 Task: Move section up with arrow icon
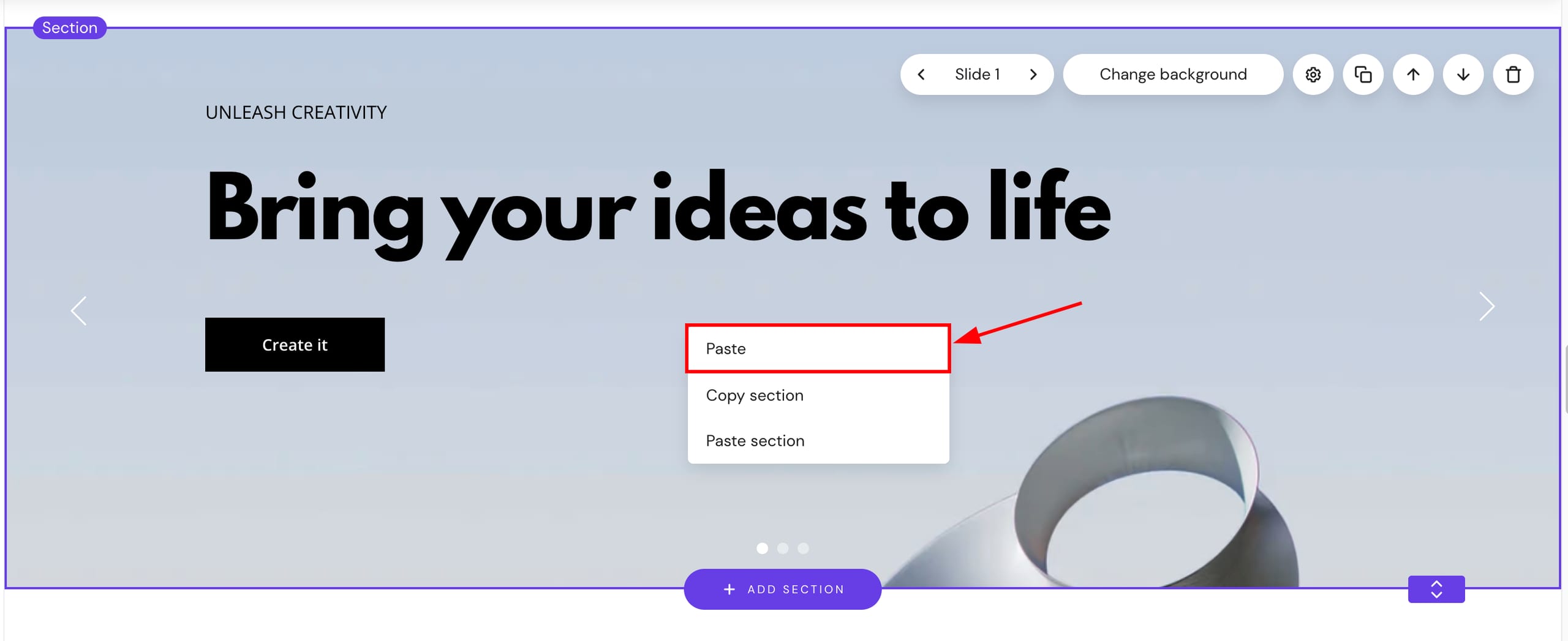[1413, 75]
